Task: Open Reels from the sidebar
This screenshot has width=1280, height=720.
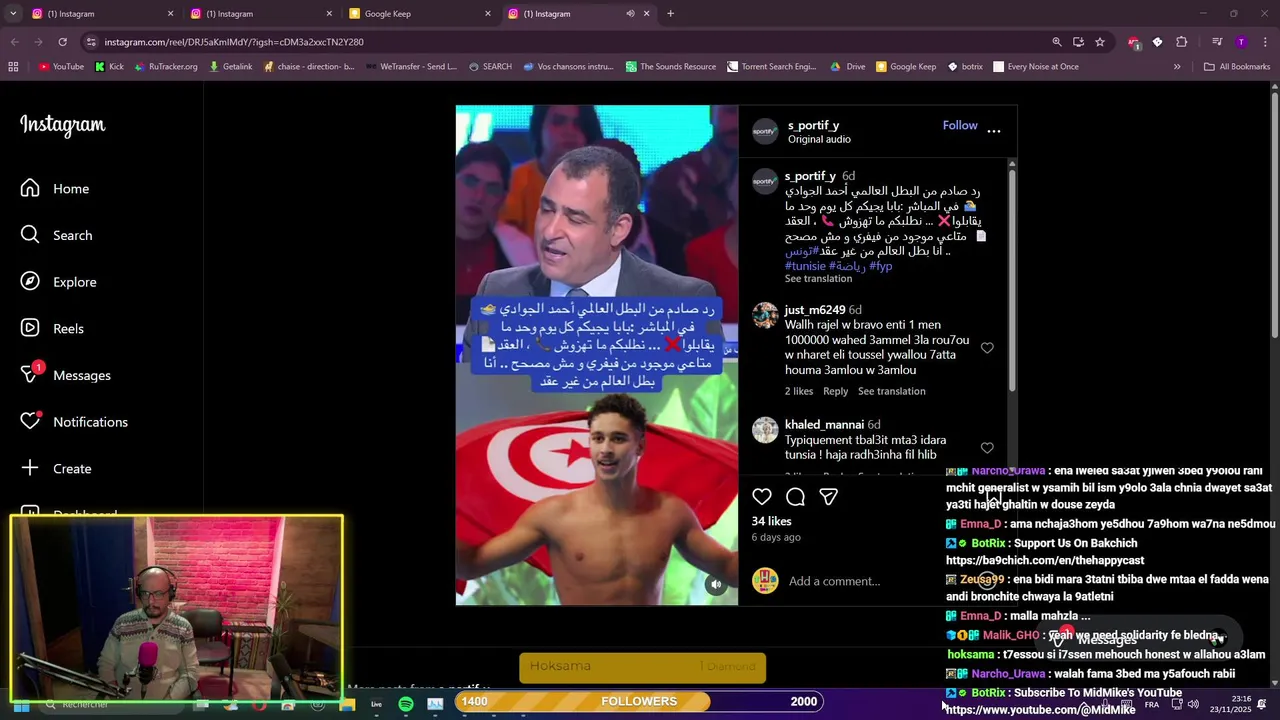Action: (53, 329)
